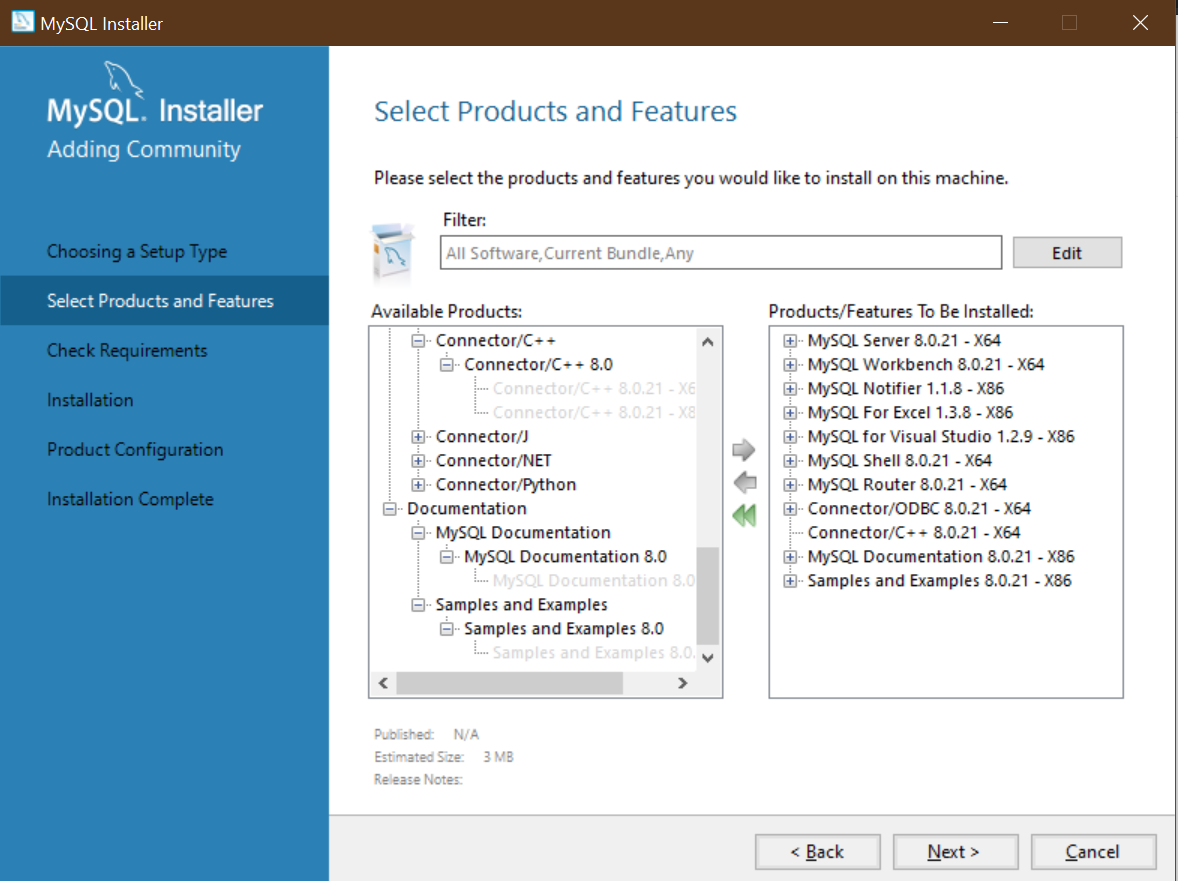
Task: Select Connector/C++ 8.0.21 - X64 in install list
Action: coord(914,533)
